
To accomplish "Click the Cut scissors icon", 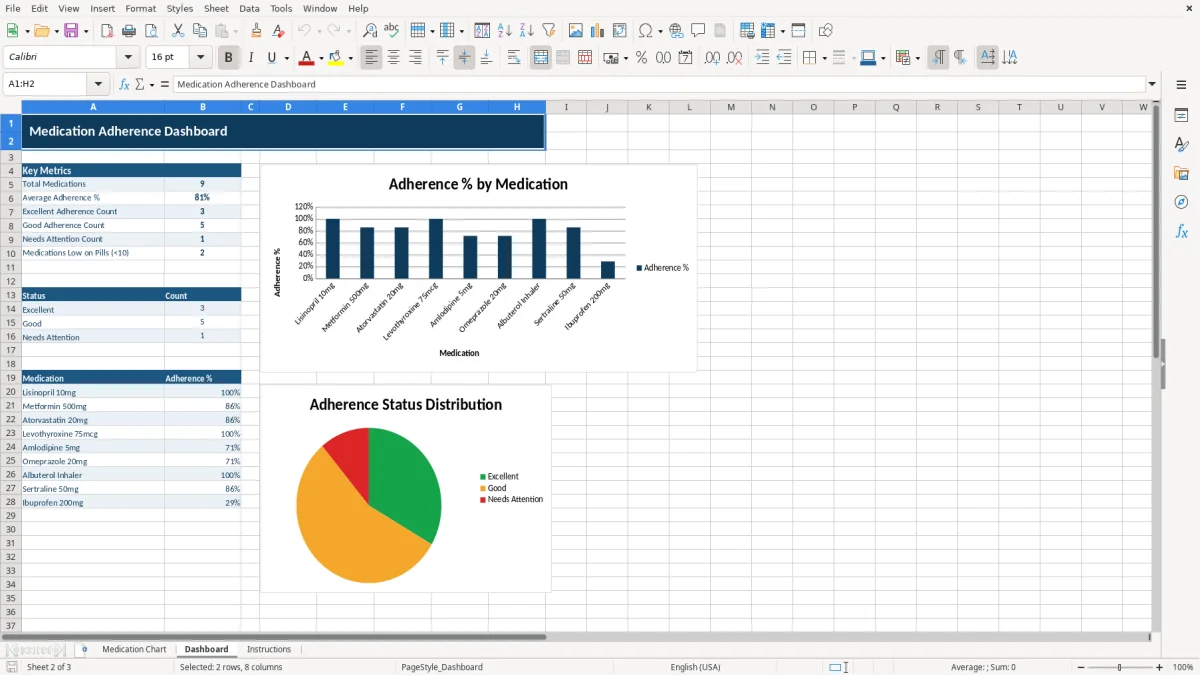I will [x=178, y=31].
